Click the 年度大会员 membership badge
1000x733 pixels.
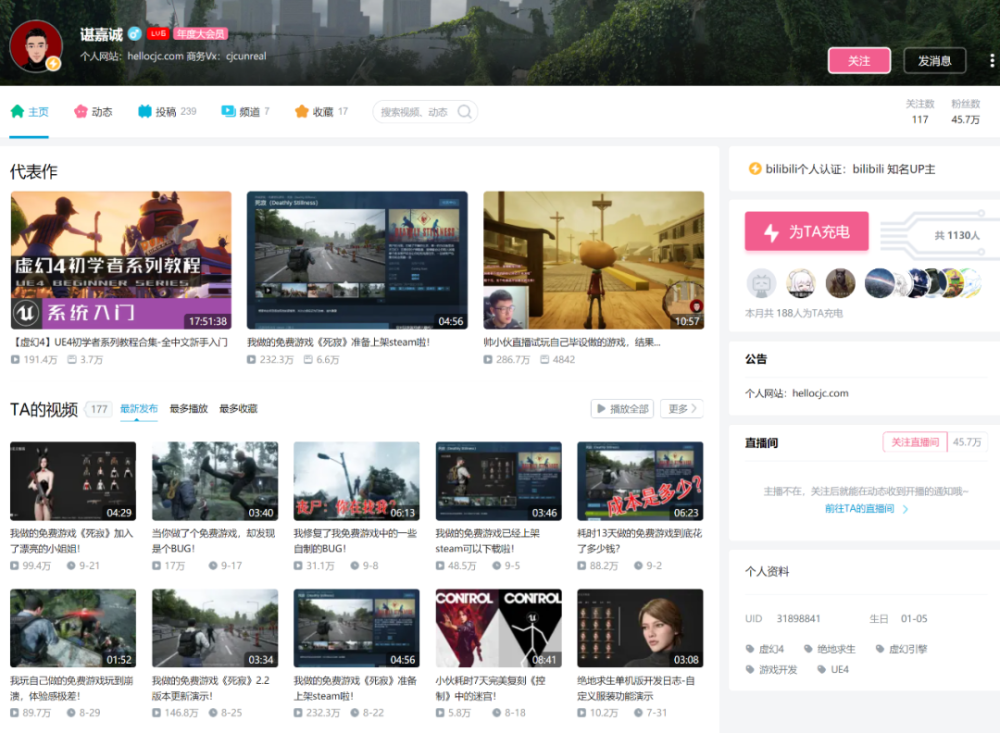pos(200,34)
